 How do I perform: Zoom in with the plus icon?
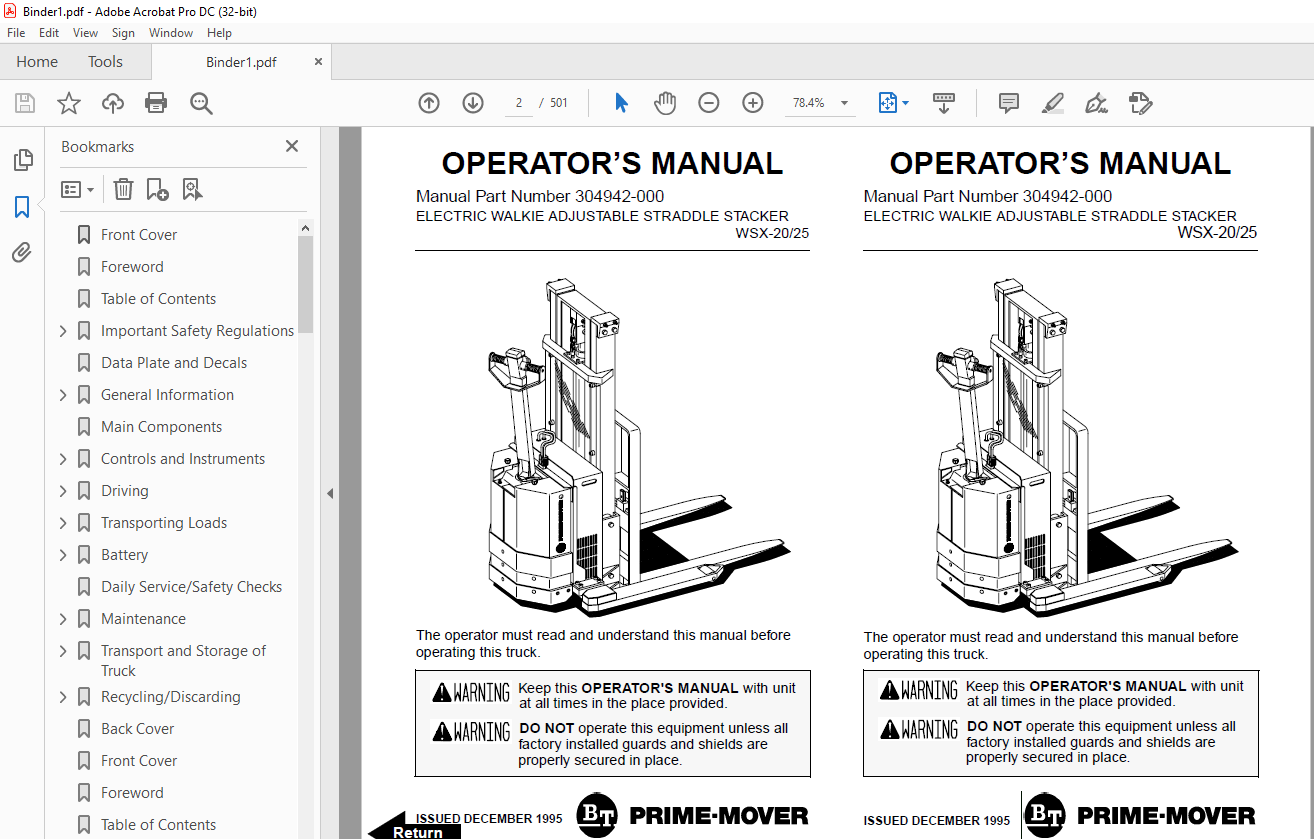click(753, 103)
